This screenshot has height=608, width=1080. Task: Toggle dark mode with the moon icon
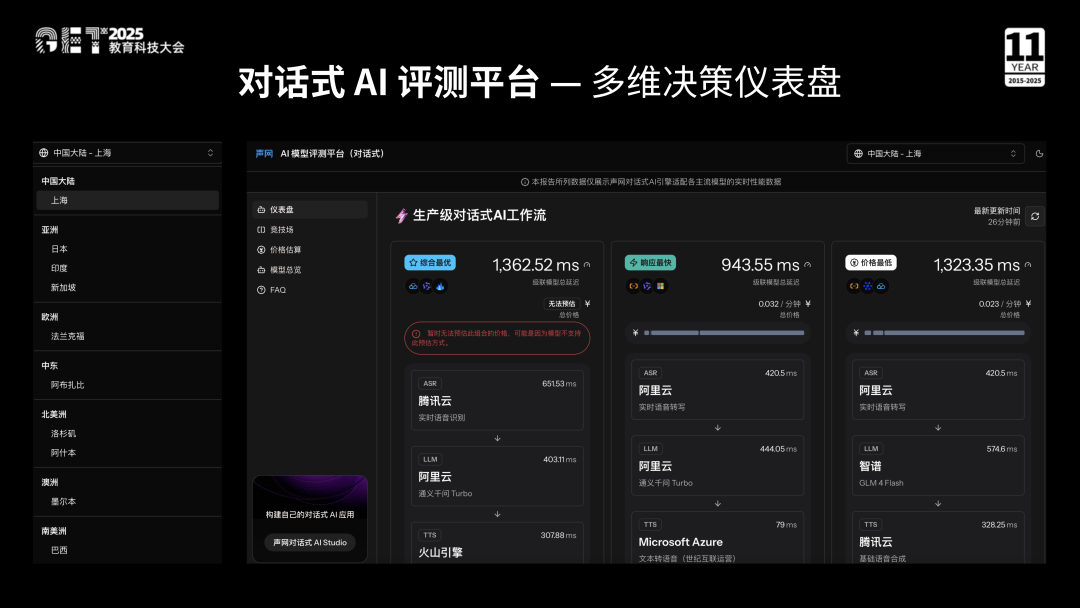pyautogui.click(x=1039, y=154)
